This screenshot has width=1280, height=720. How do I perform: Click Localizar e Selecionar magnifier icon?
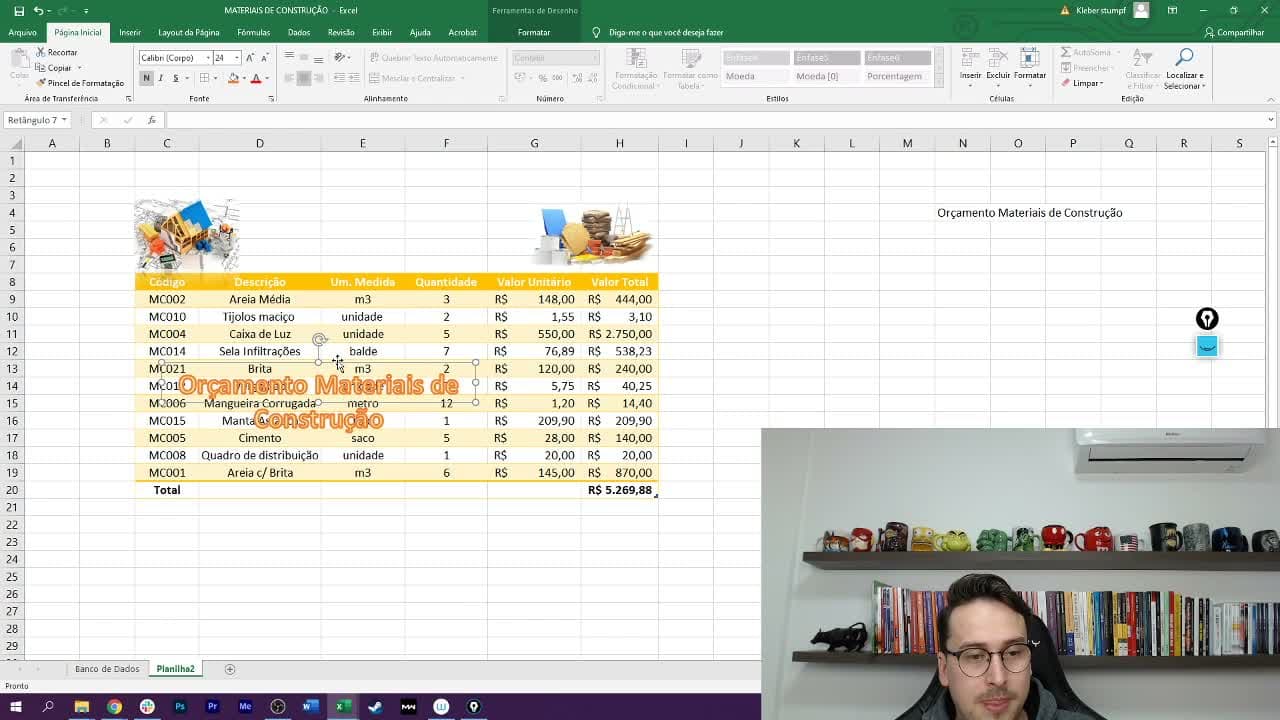point(1185,58)
